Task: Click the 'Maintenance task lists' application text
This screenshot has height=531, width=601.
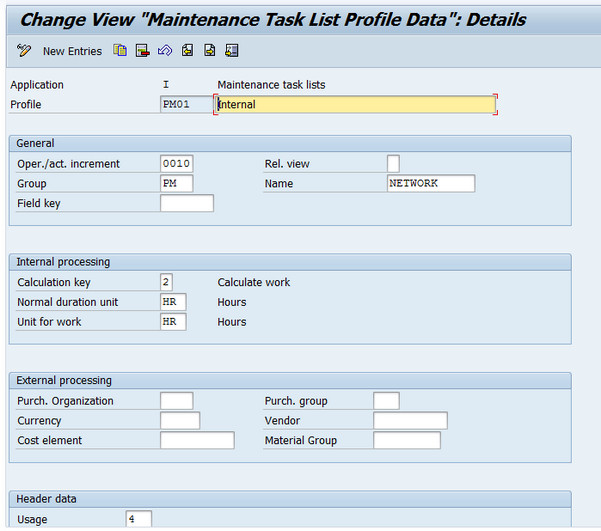Action: (271, 85)
